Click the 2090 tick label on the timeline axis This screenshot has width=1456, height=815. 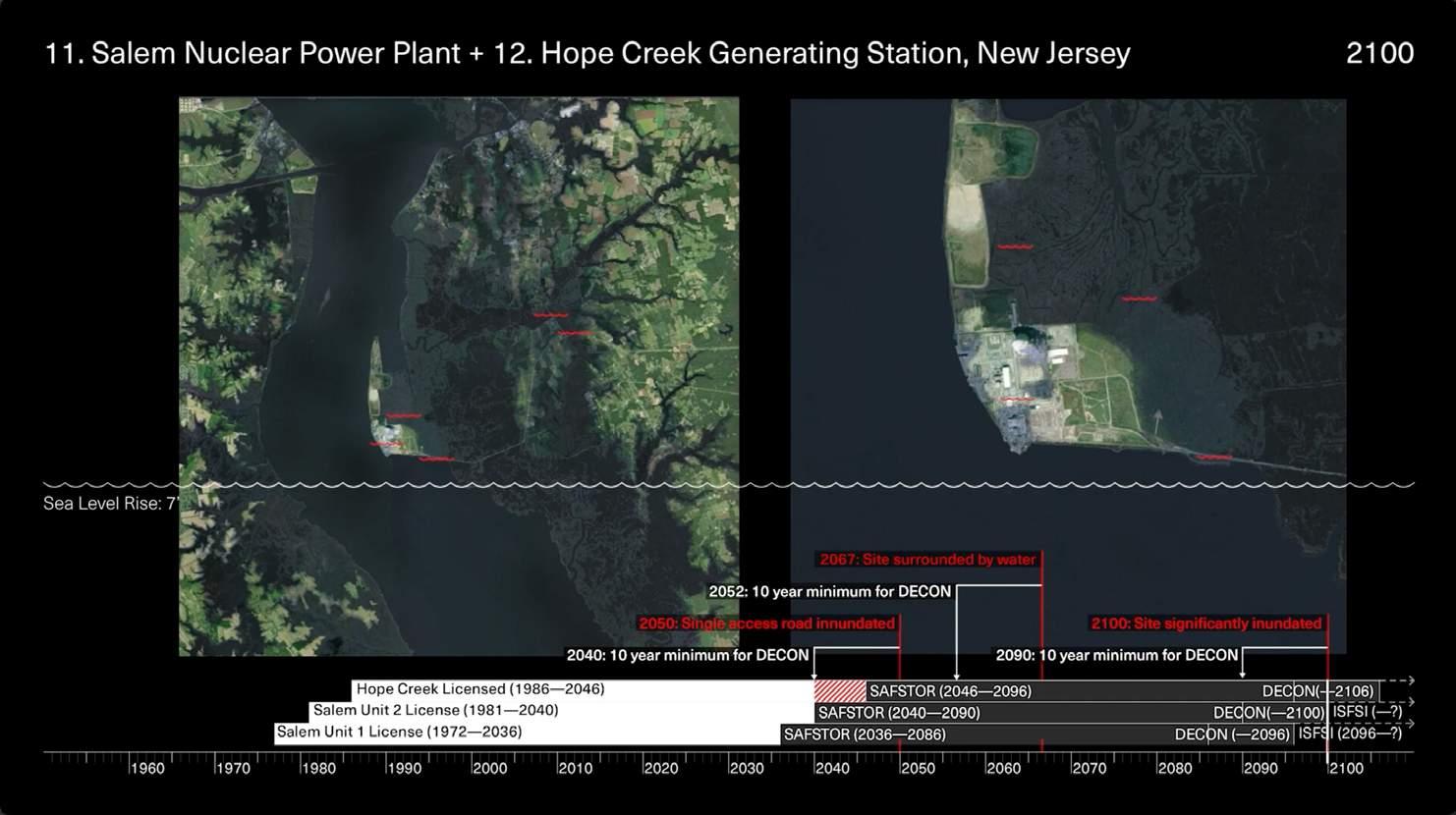[x=1260, y=769]
